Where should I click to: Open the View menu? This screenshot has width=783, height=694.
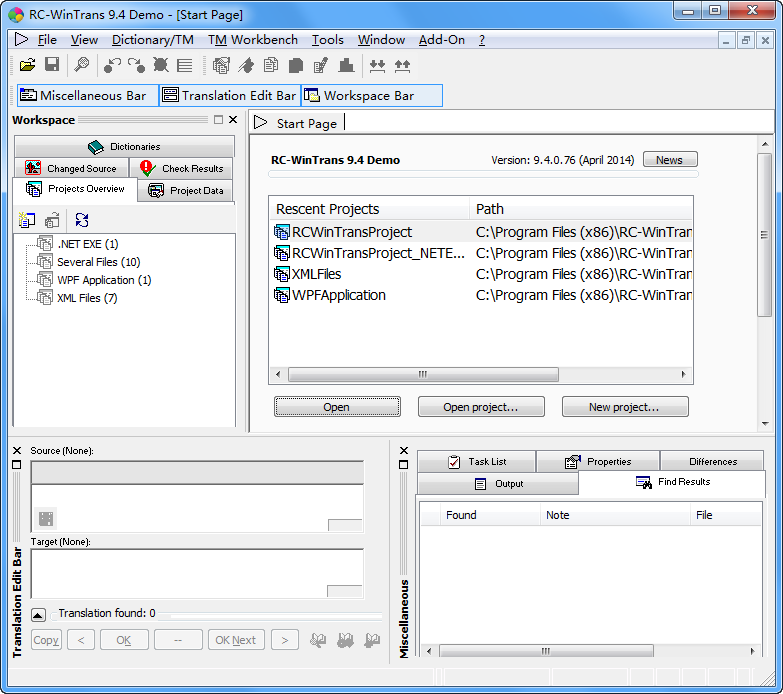coord(84,40)
